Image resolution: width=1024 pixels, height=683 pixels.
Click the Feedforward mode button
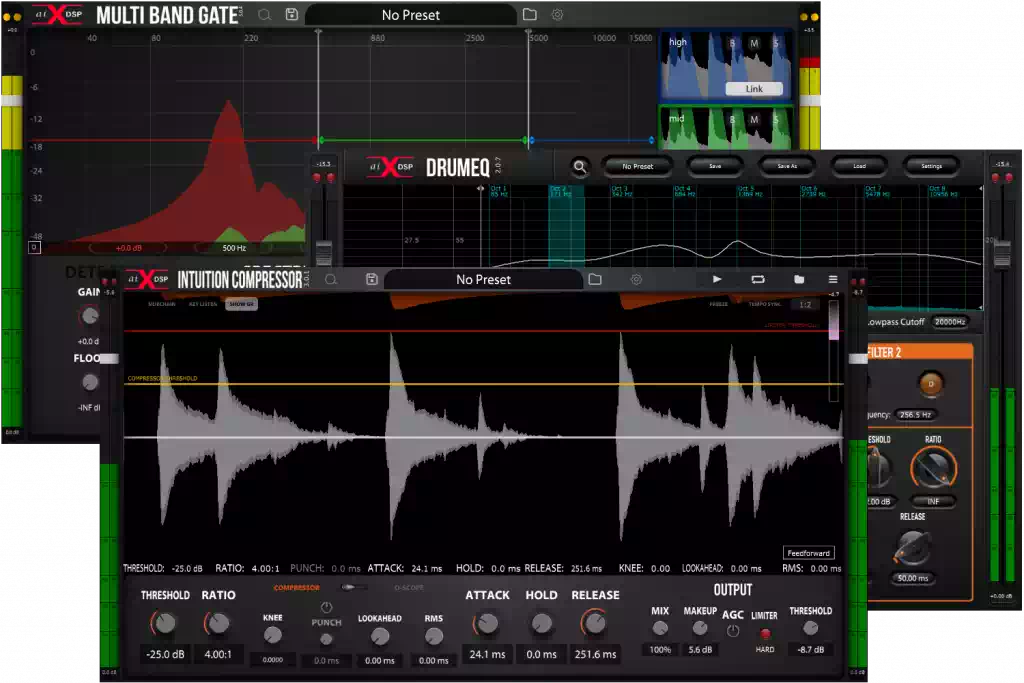808,553
